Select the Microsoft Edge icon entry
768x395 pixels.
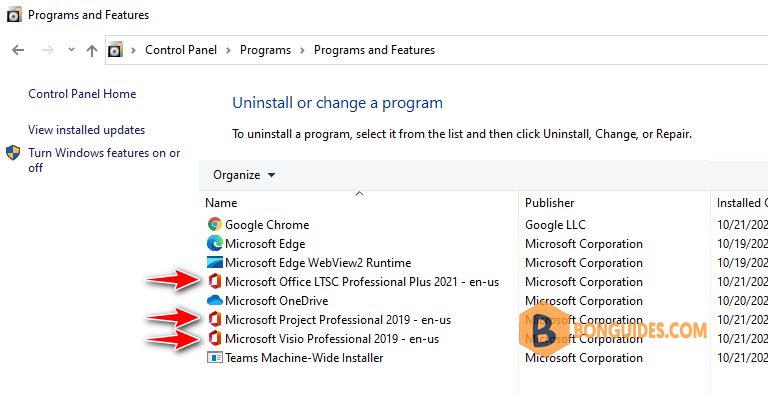pyautogui.click(x=215, y=244)
